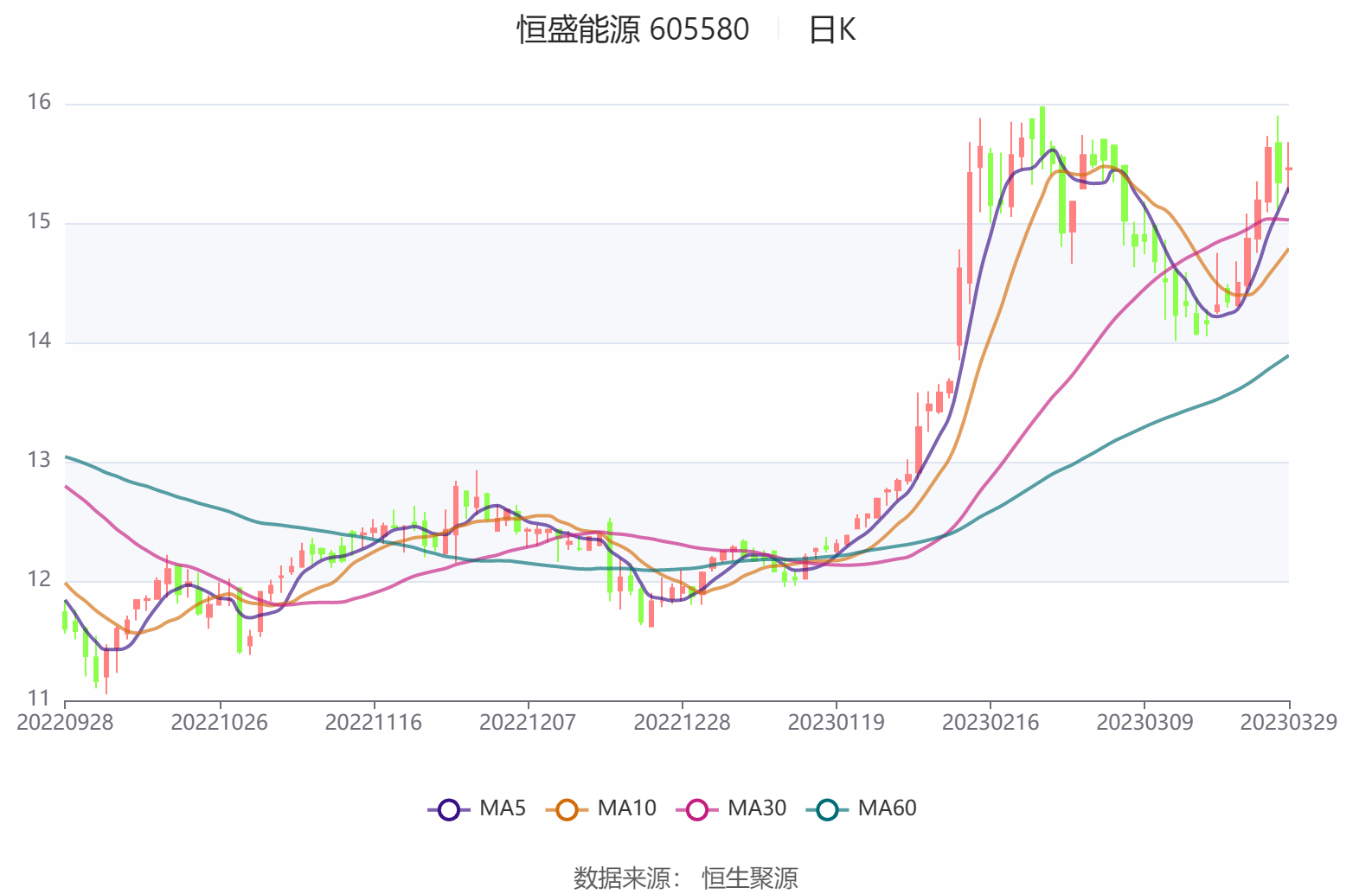Click the x-axis date 20221207
1372x894 pixels.
(x=528, y=723)
